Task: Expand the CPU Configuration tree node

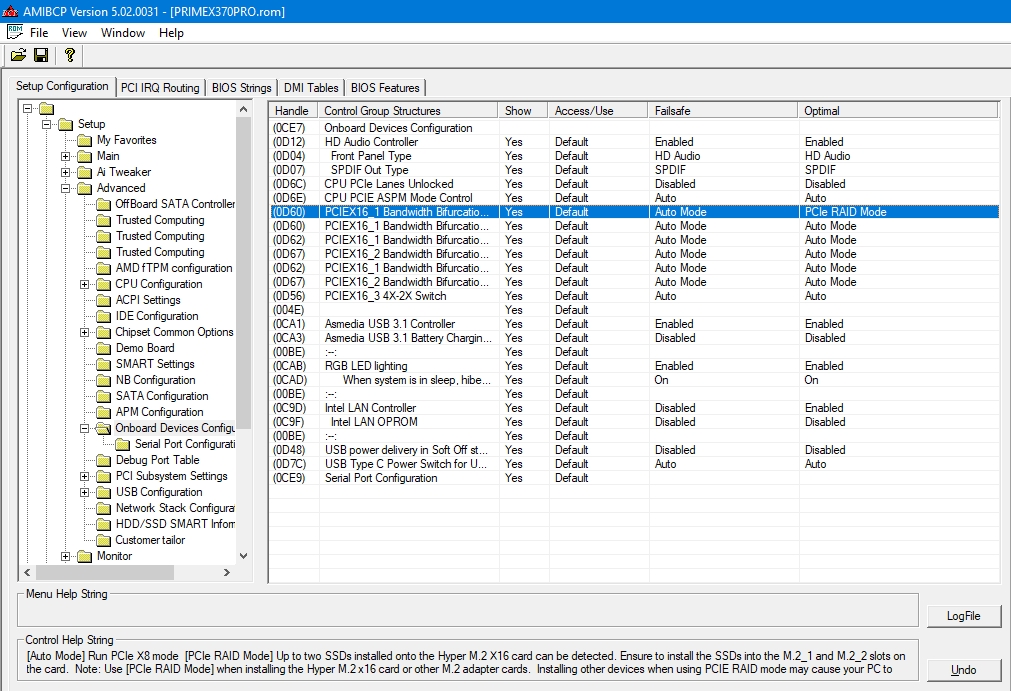Action: [x=84, y=284]
